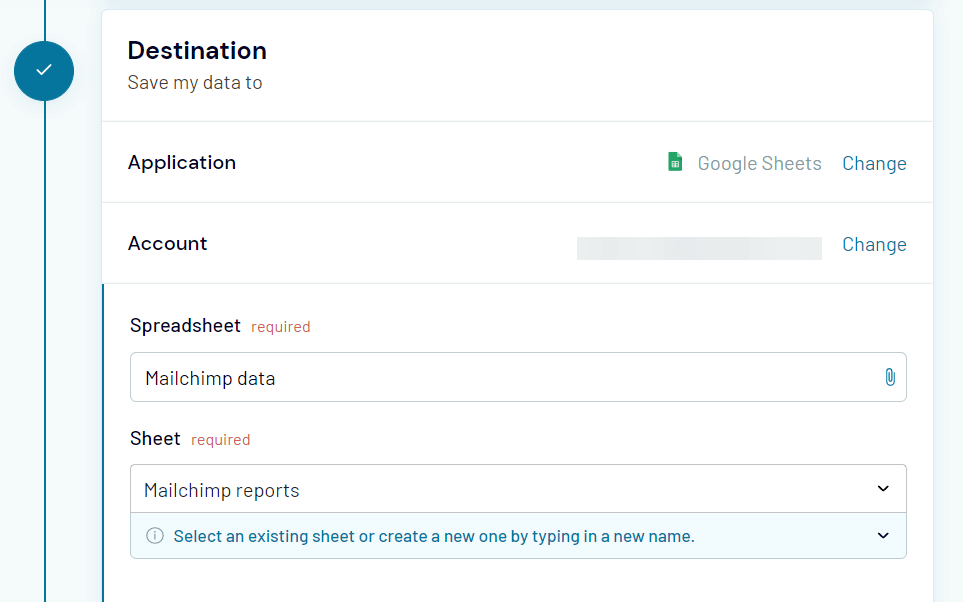Screen dimensions: 963x602
Task: Click the 'Select an existing sheet' hint text
Action: [434, 536]
